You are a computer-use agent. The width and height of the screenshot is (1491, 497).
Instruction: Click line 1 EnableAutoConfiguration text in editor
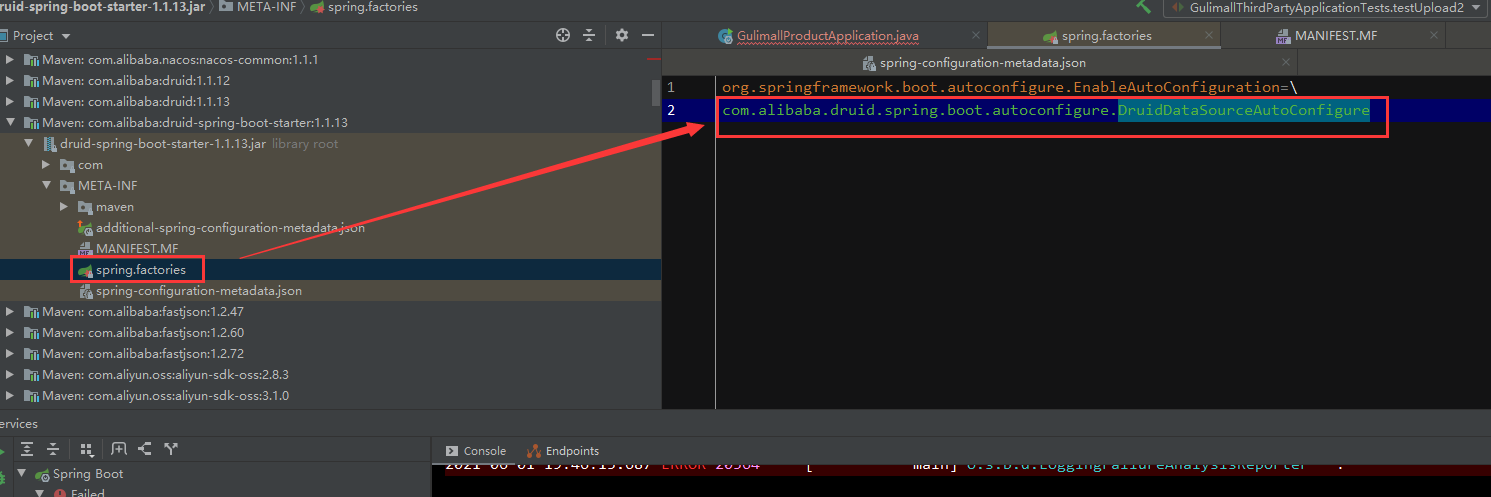[1008, 88]
